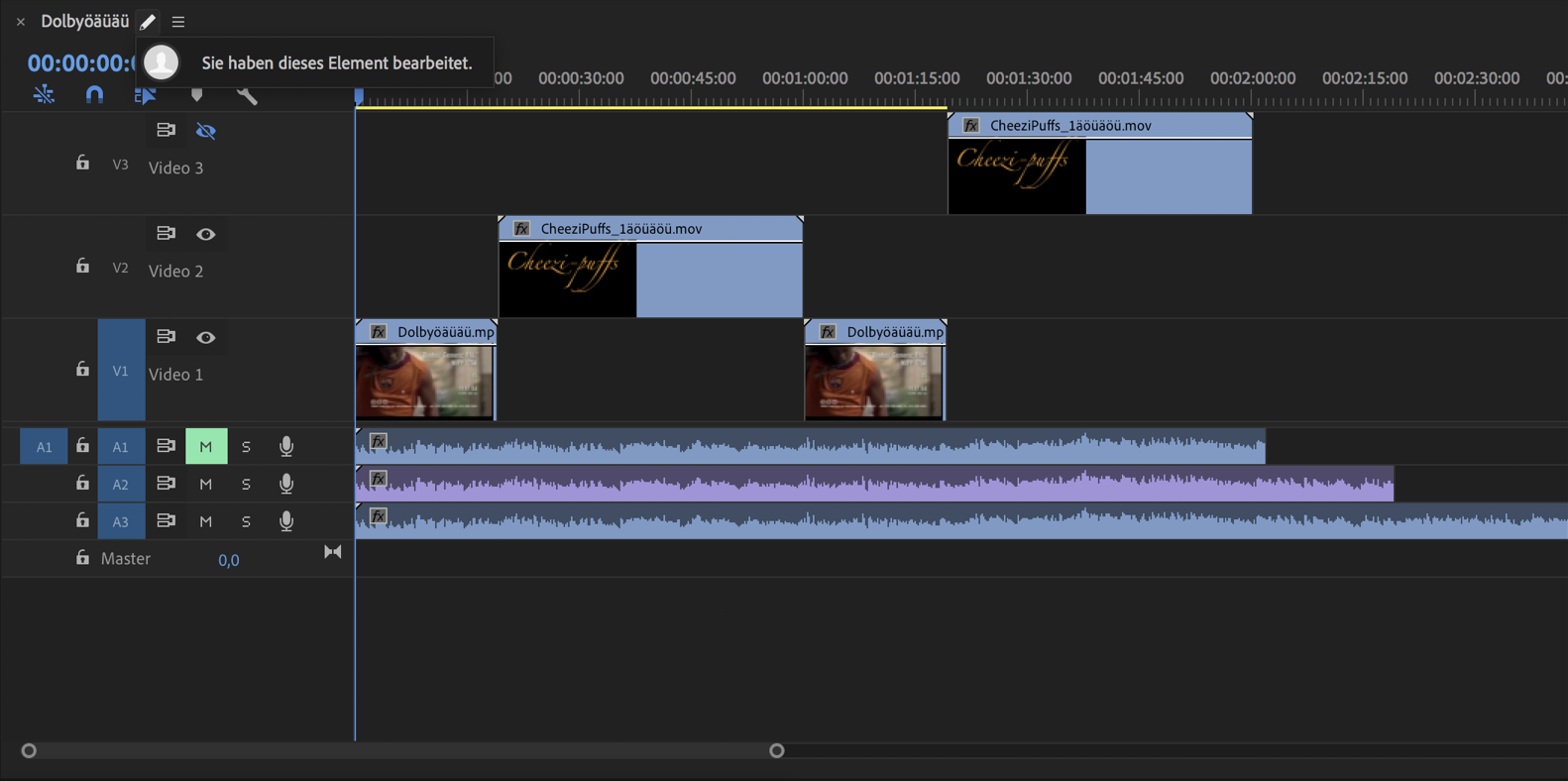Toggle sync lock on track A2

click(x=166, y=484)
